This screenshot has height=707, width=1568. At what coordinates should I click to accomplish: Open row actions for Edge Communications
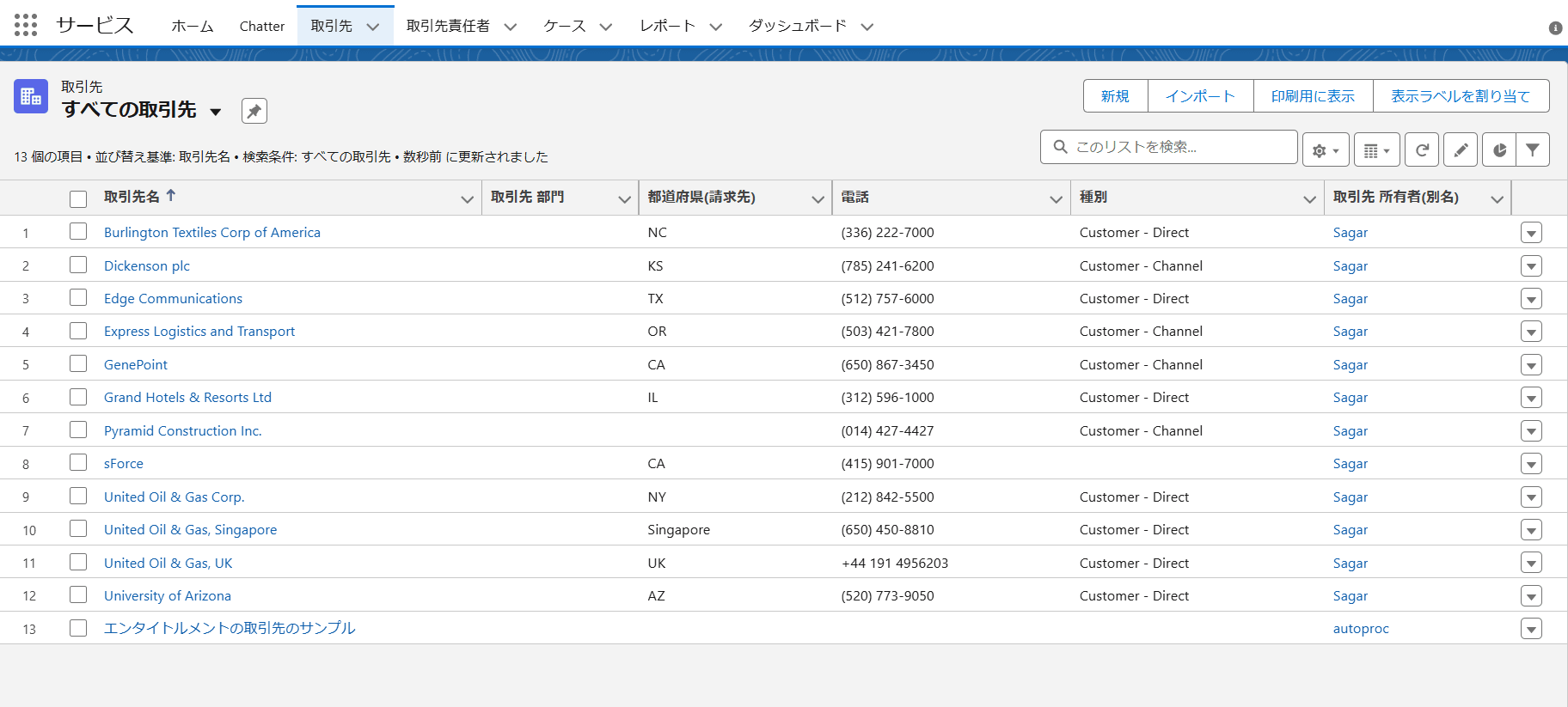click(x=1531, y=299)
